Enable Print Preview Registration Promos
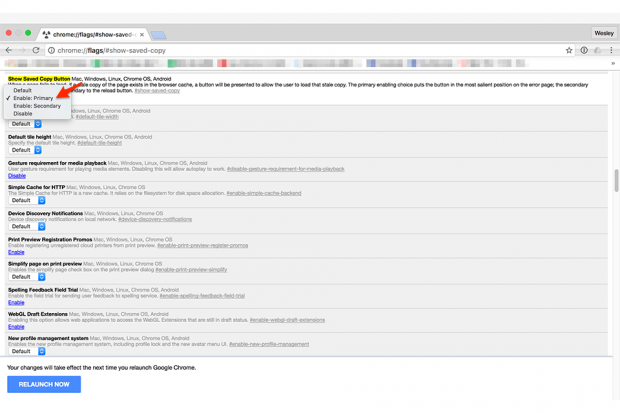The height and width of the screenshot is (413, 620). pos(16,252)
